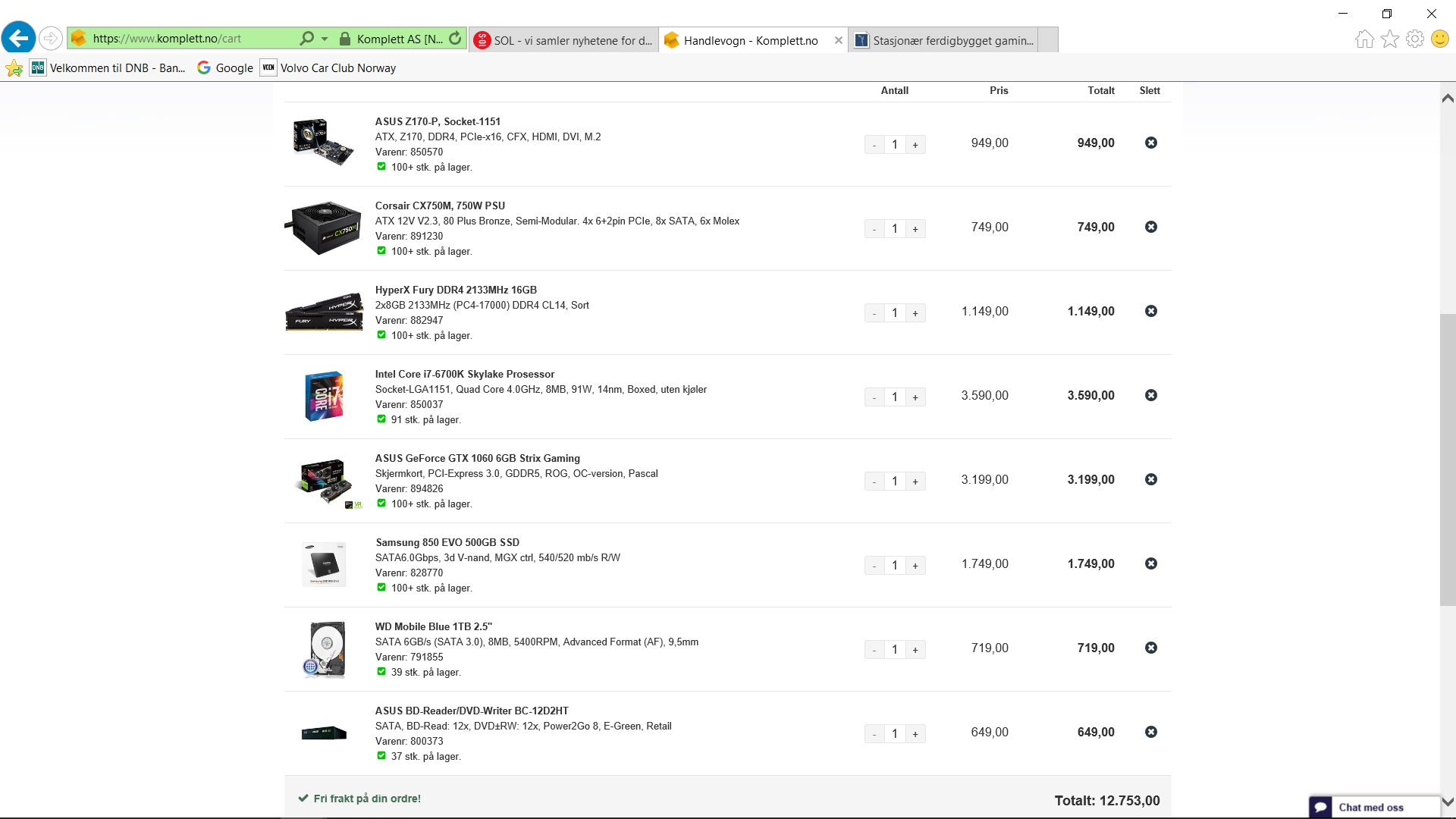Viewport: 1456px width, 819px height.
Task: Click the vertical scrollbar down arrow
Action: [1448, 802]
